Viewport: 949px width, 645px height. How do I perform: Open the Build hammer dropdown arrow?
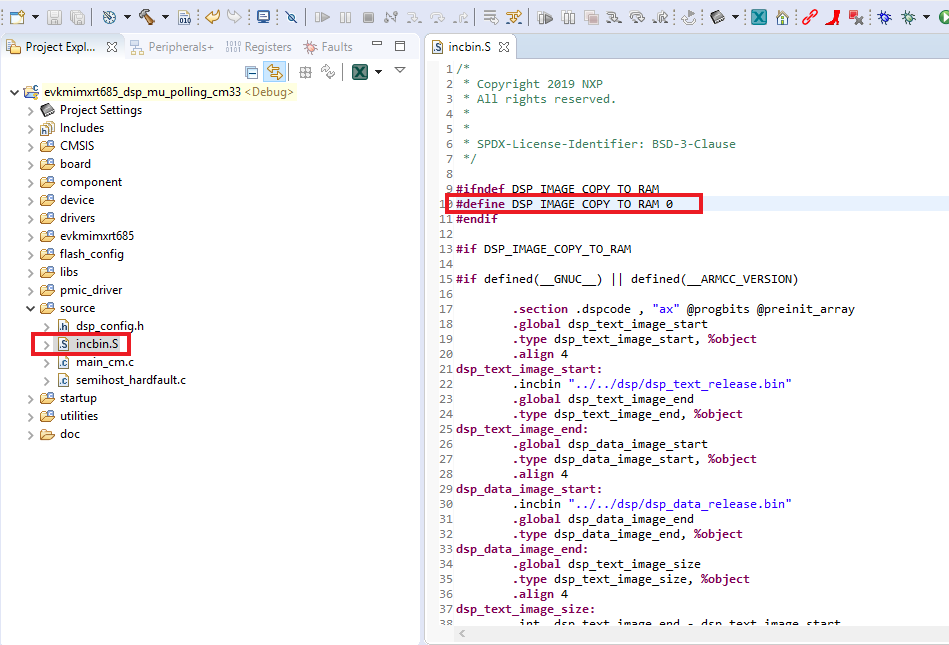[x=164, y=17]
